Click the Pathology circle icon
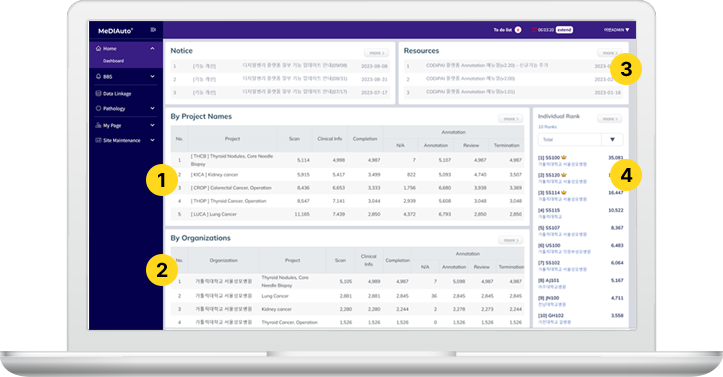 (x=98, y=109)
